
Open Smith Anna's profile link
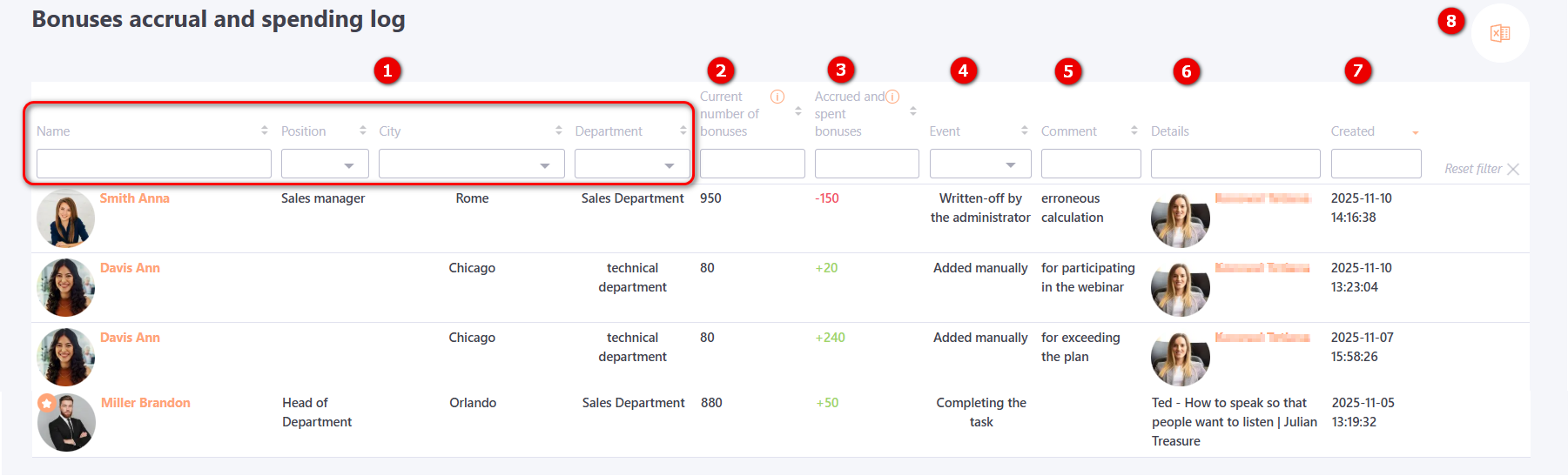coord(135,198)
